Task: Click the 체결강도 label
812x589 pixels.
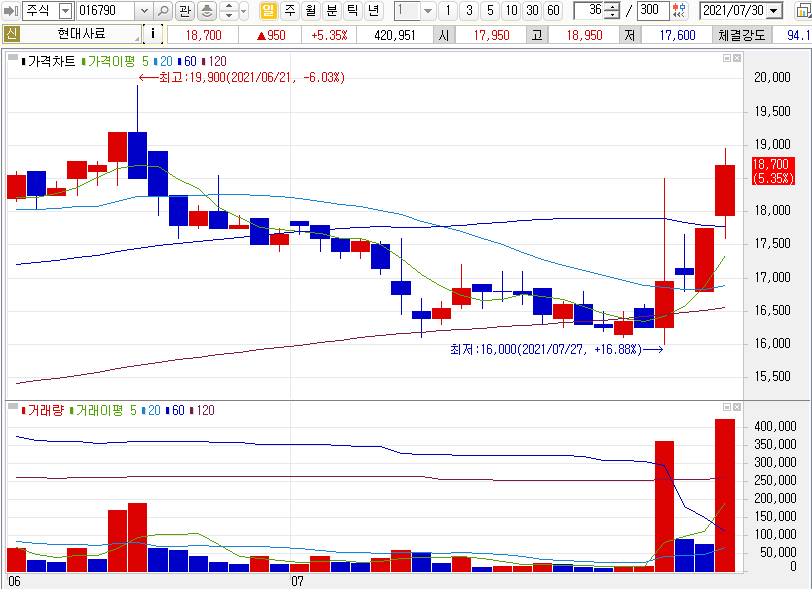Action: click(742, 35)
